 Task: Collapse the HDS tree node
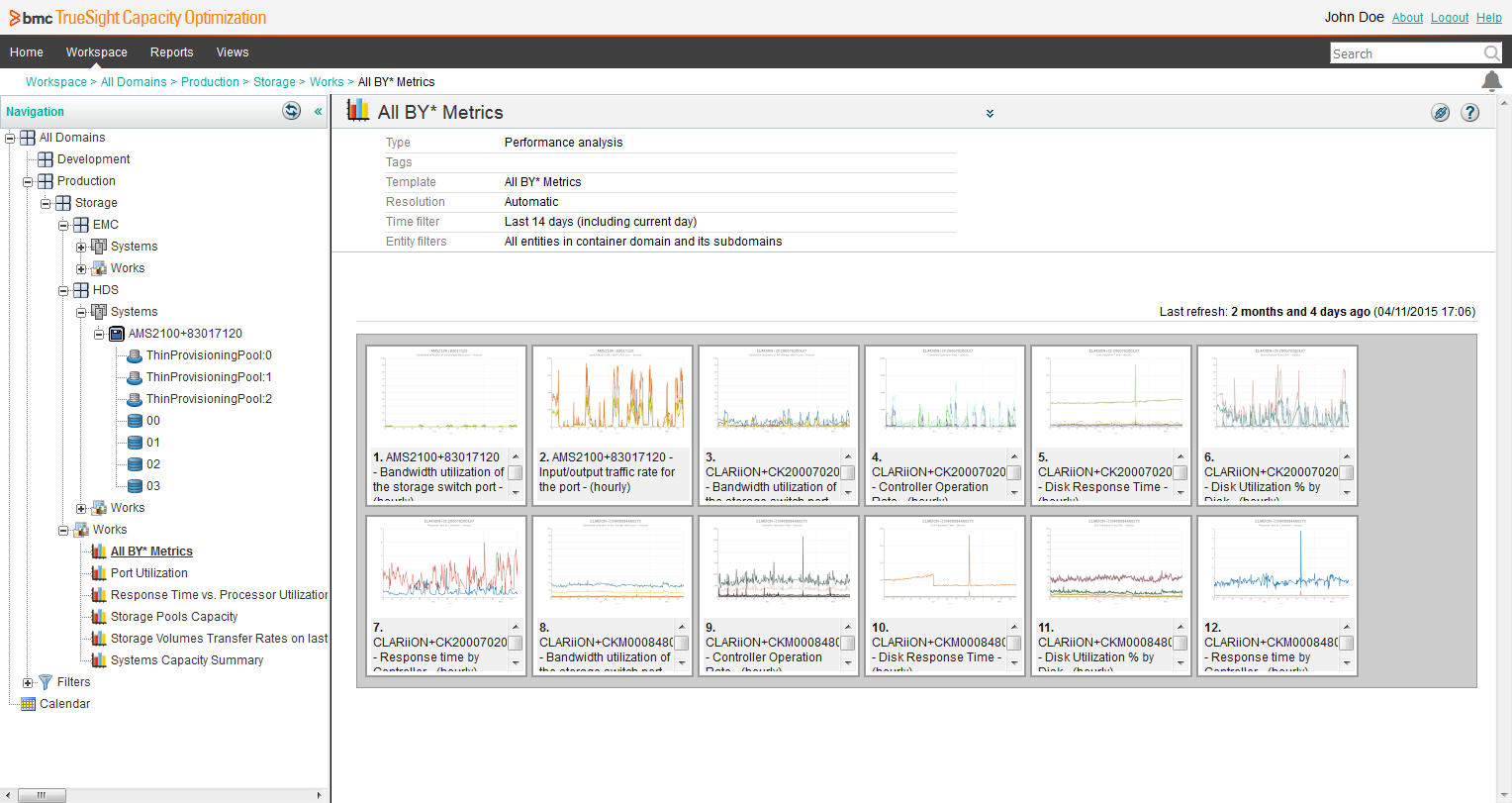pyautogui.click(x=63, y=290)
